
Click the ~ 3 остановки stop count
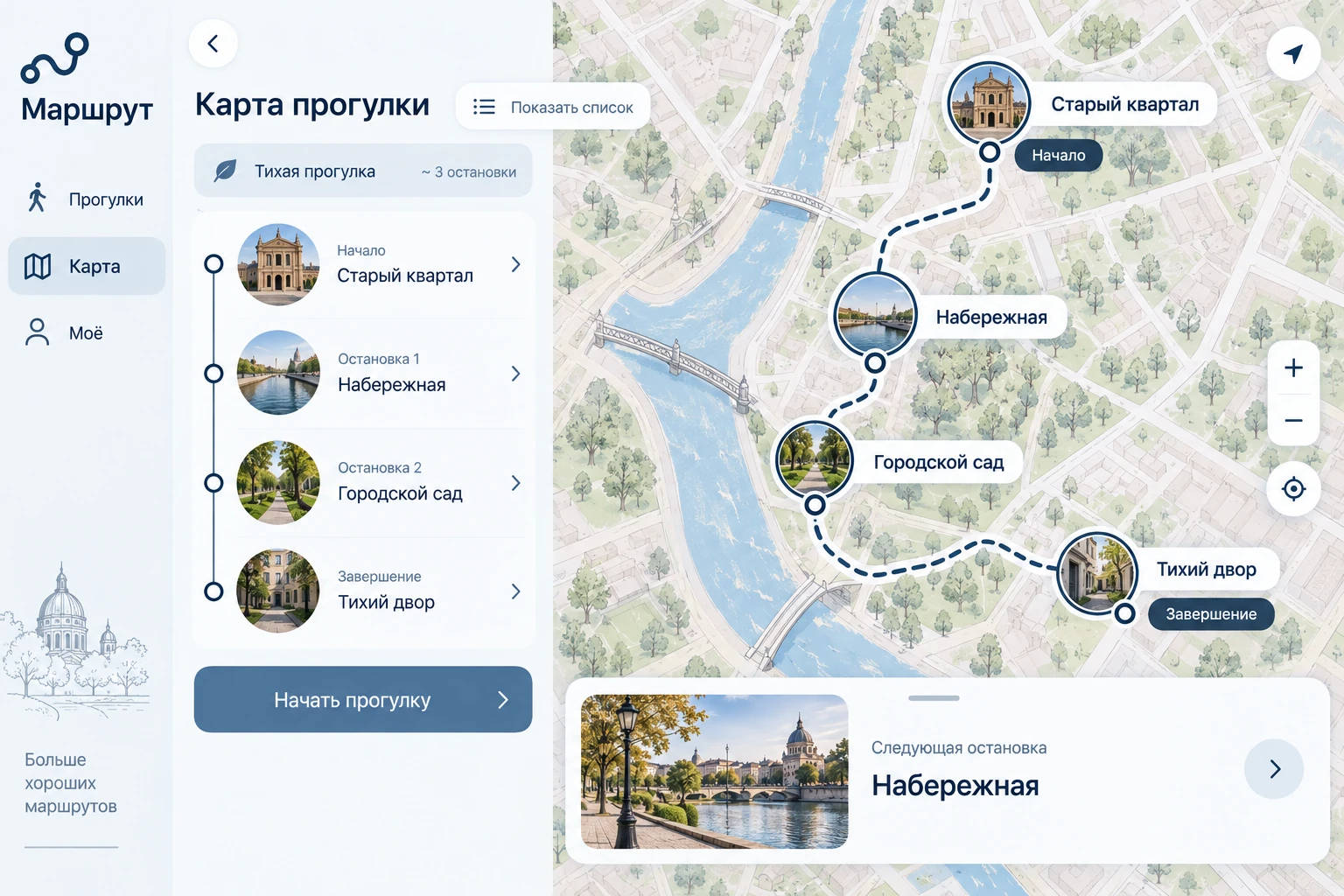469,172
